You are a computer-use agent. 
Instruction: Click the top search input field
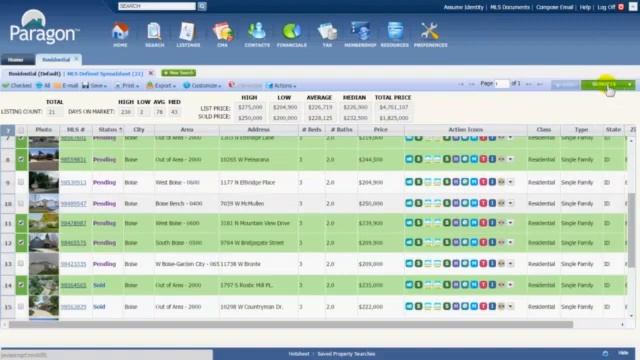point(157,6)
